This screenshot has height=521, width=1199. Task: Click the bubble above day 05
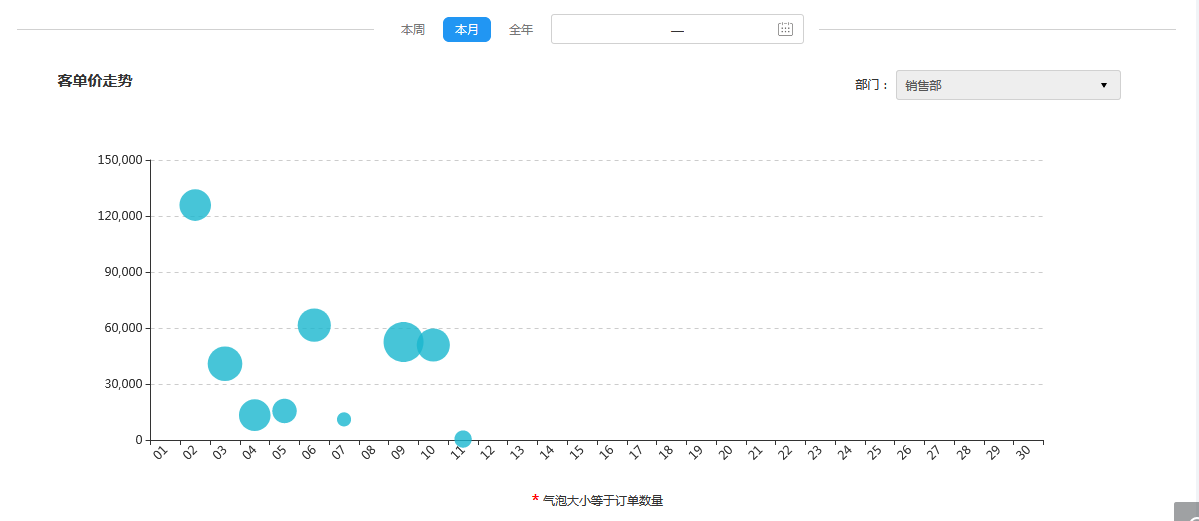284,411
